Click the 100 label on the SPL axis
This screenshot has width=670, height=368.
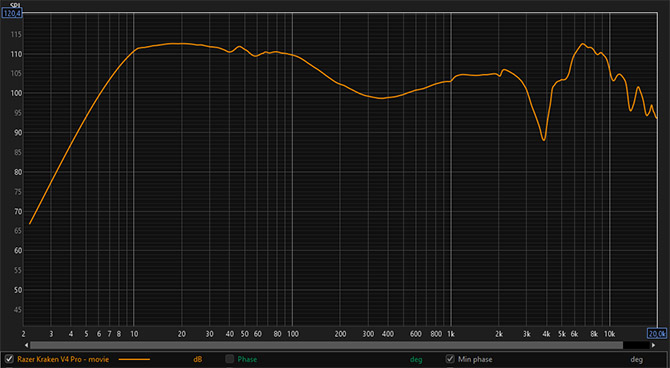[x=17, y=93]
